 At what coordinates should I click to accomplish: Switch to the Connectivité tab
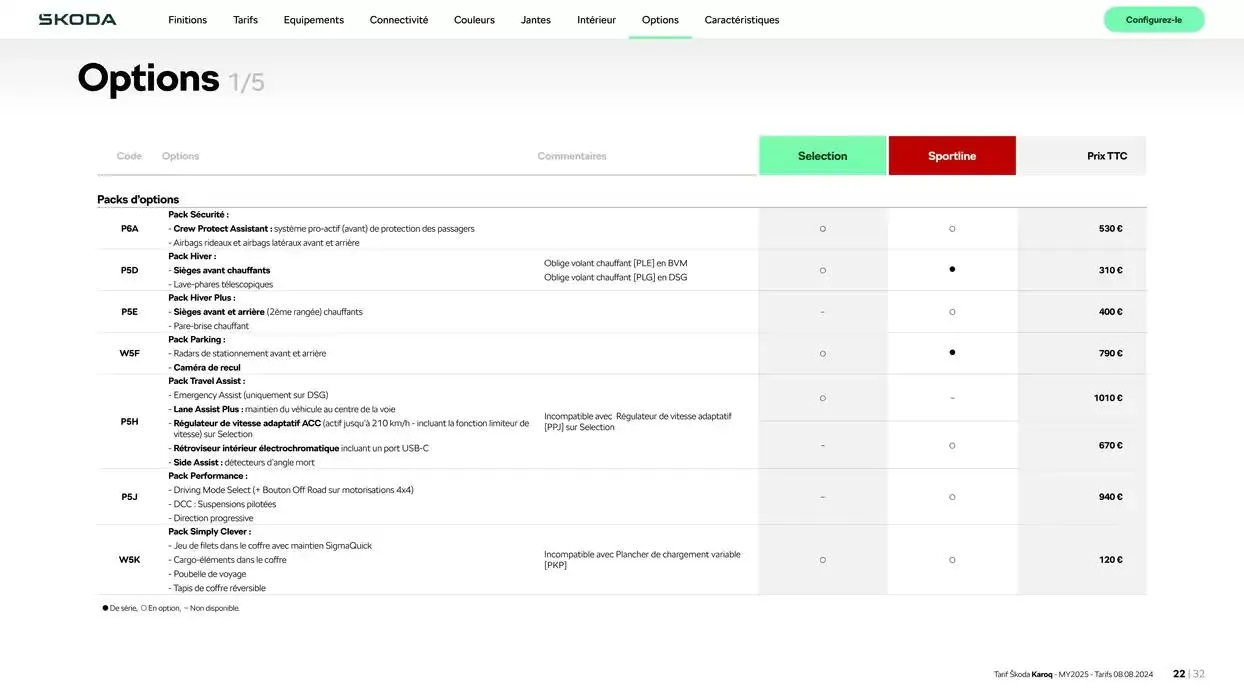[398, 20]
